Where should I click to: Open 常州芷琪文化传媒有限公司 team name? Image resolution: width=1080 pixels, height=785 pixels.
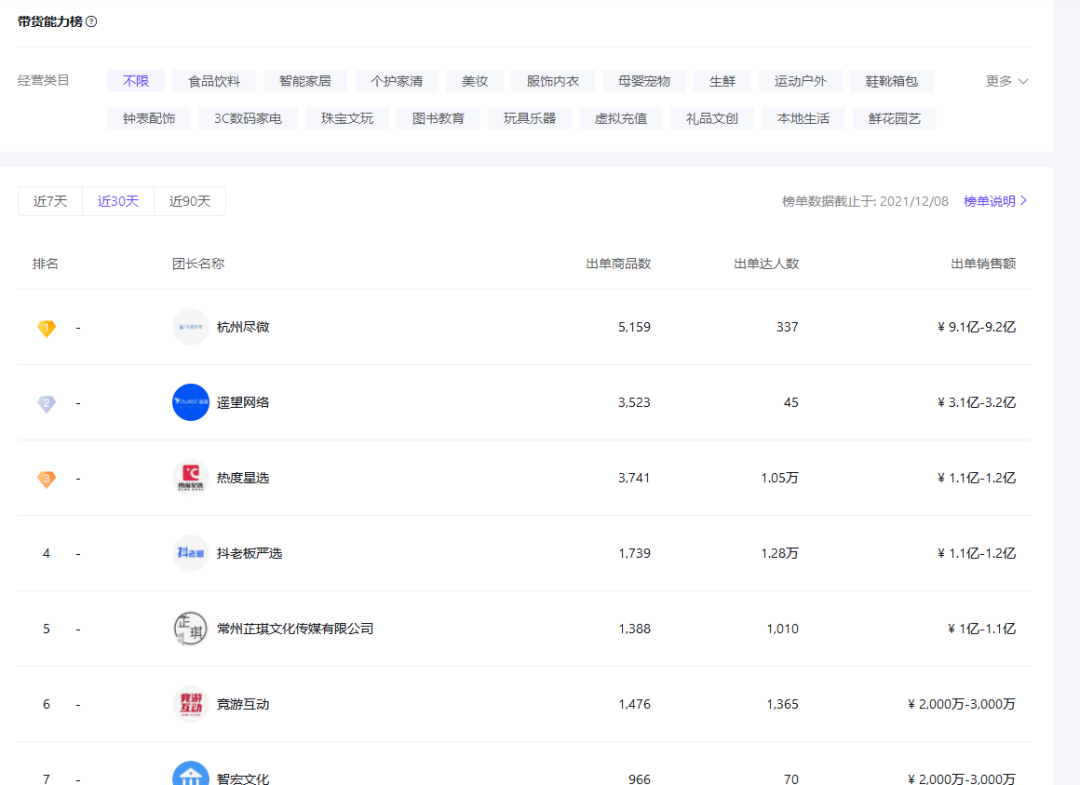point(295,629)
